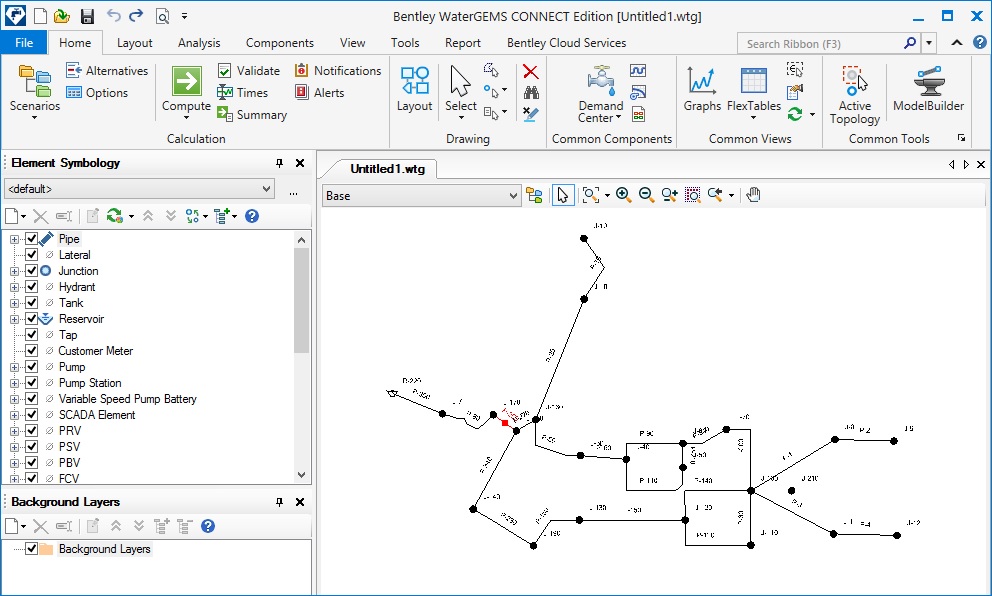Open the <default> symbology dropdown
This screenshot has height=596, width=992.
[265, 188]
